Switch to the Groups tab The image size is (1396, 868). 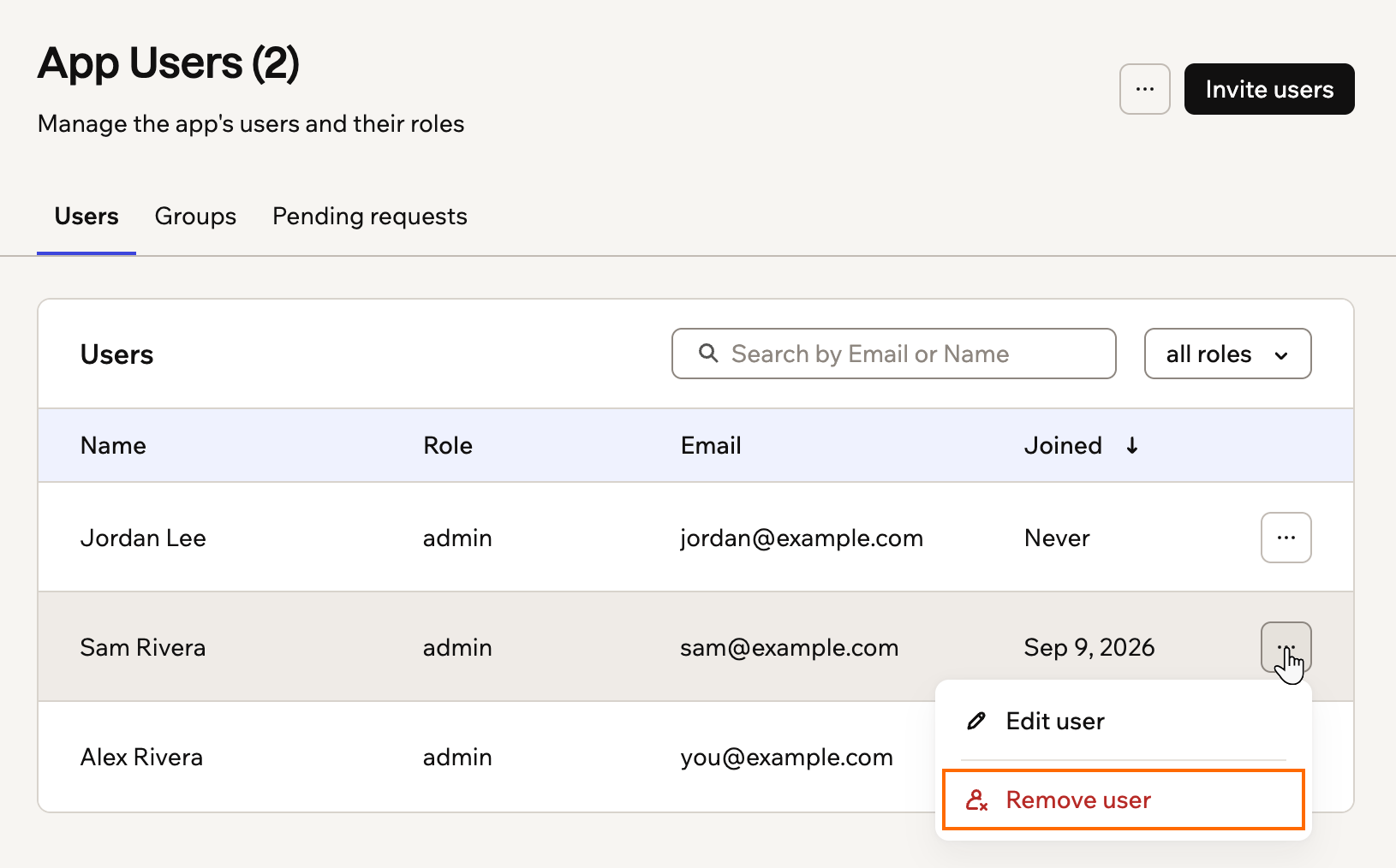(195, 217)
